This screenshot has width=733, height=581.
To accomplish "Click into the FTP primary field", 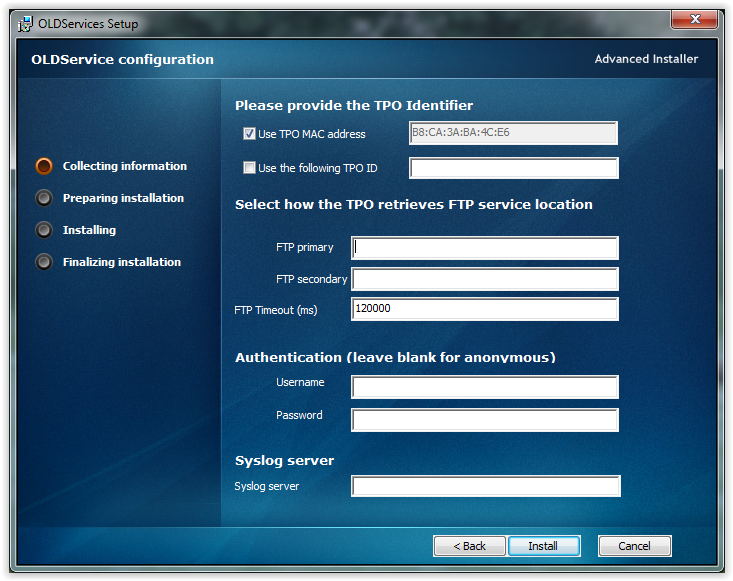I will click(x=484, y=248).
